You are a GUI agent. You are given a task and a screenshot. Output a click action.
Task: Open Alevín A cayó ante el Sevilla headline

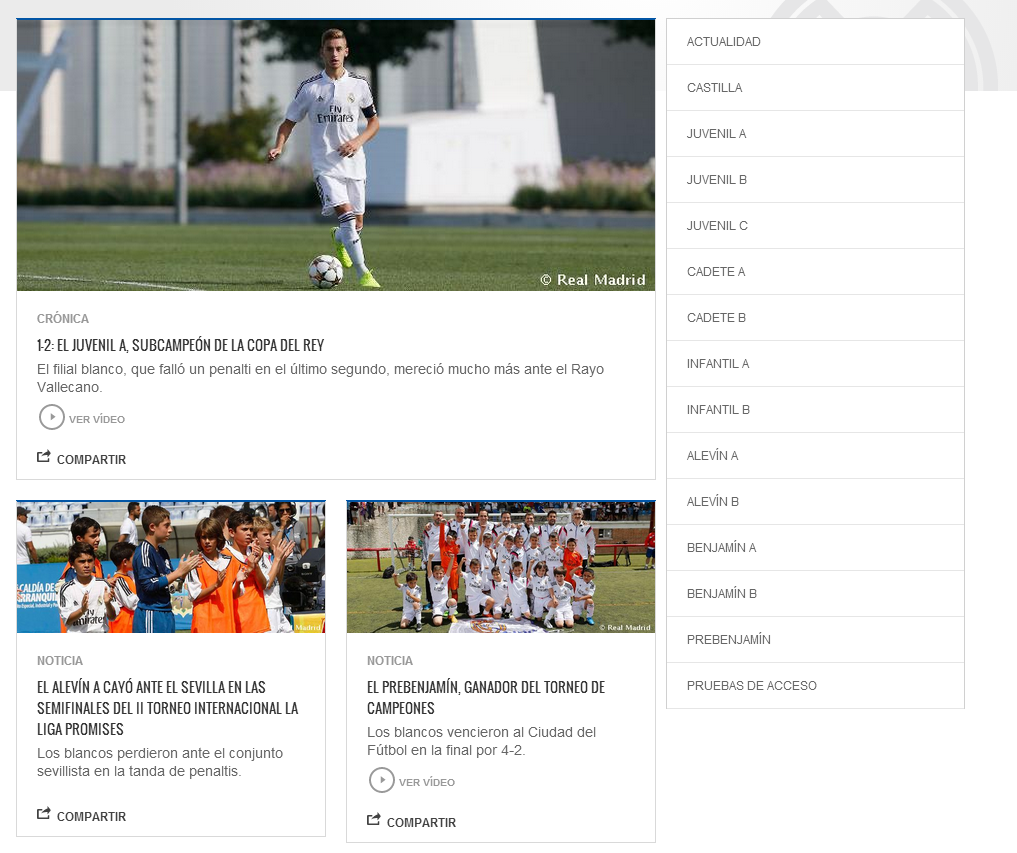(167, 708)
